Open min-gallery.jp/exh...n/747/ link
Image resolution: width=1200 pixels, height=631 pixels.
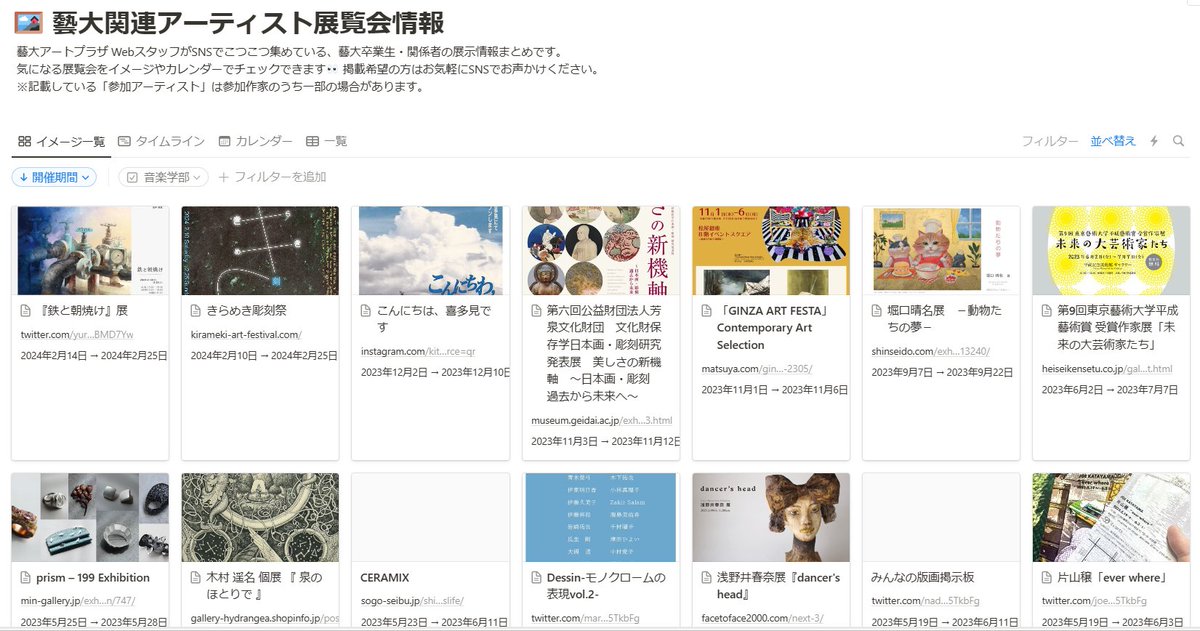(78, 601)
